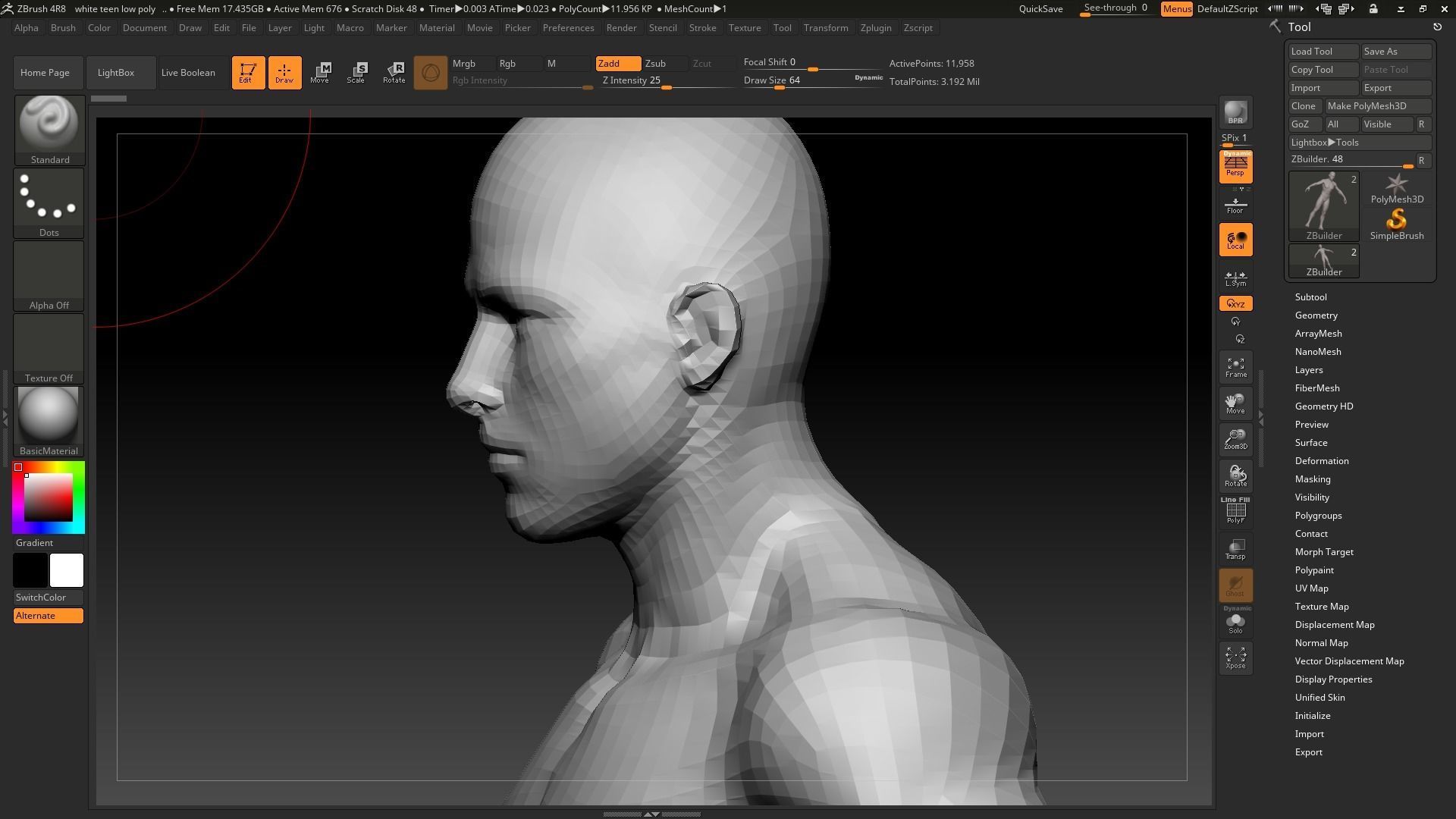The image size is (1456, 819).
Task: Select the PolyMesh3D star tool
Action: pos(1396,189)
